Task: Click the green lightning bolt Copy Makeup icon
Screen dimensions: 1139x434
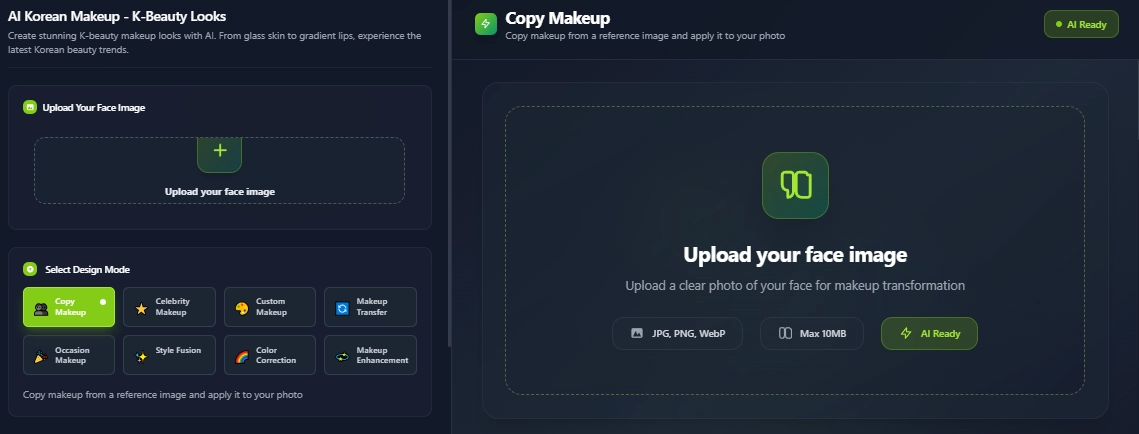Action: click(x=486, y=23)
